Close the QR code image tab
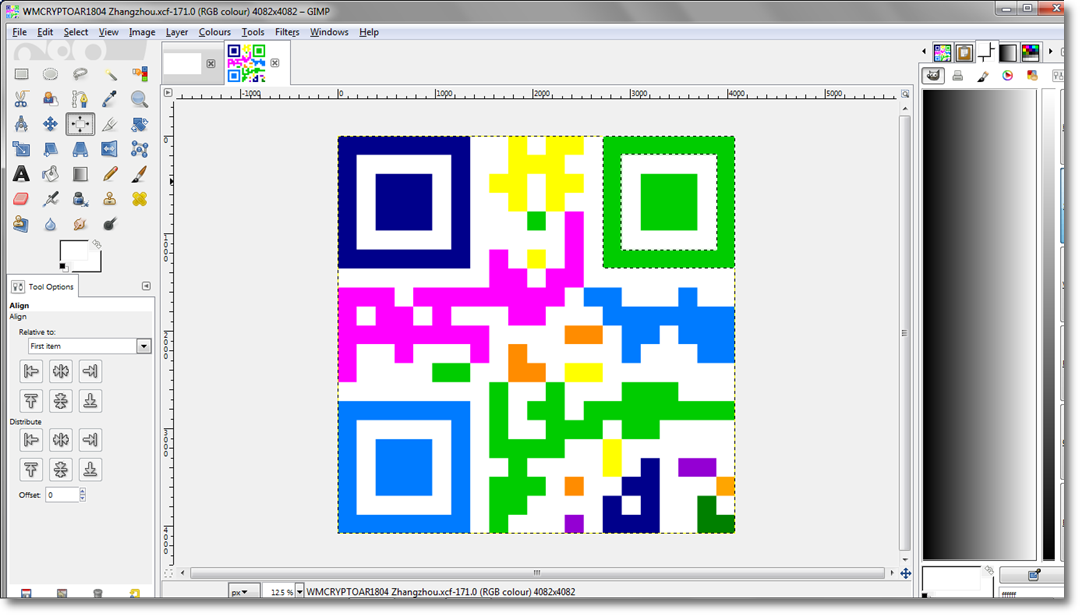Image resolution: width=1080 pixels, height=615 pixels. click(x=275, y=63)
